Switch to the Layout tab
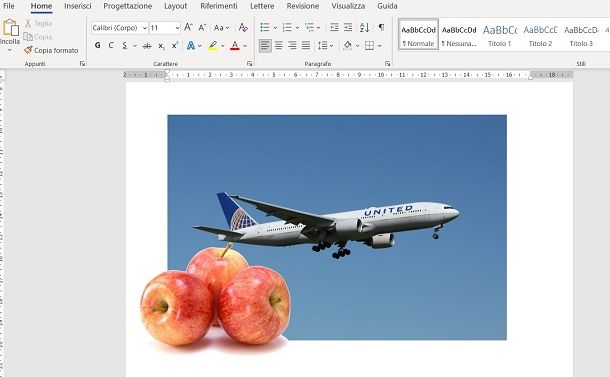 pyautogui.click(x=175, y=6)
